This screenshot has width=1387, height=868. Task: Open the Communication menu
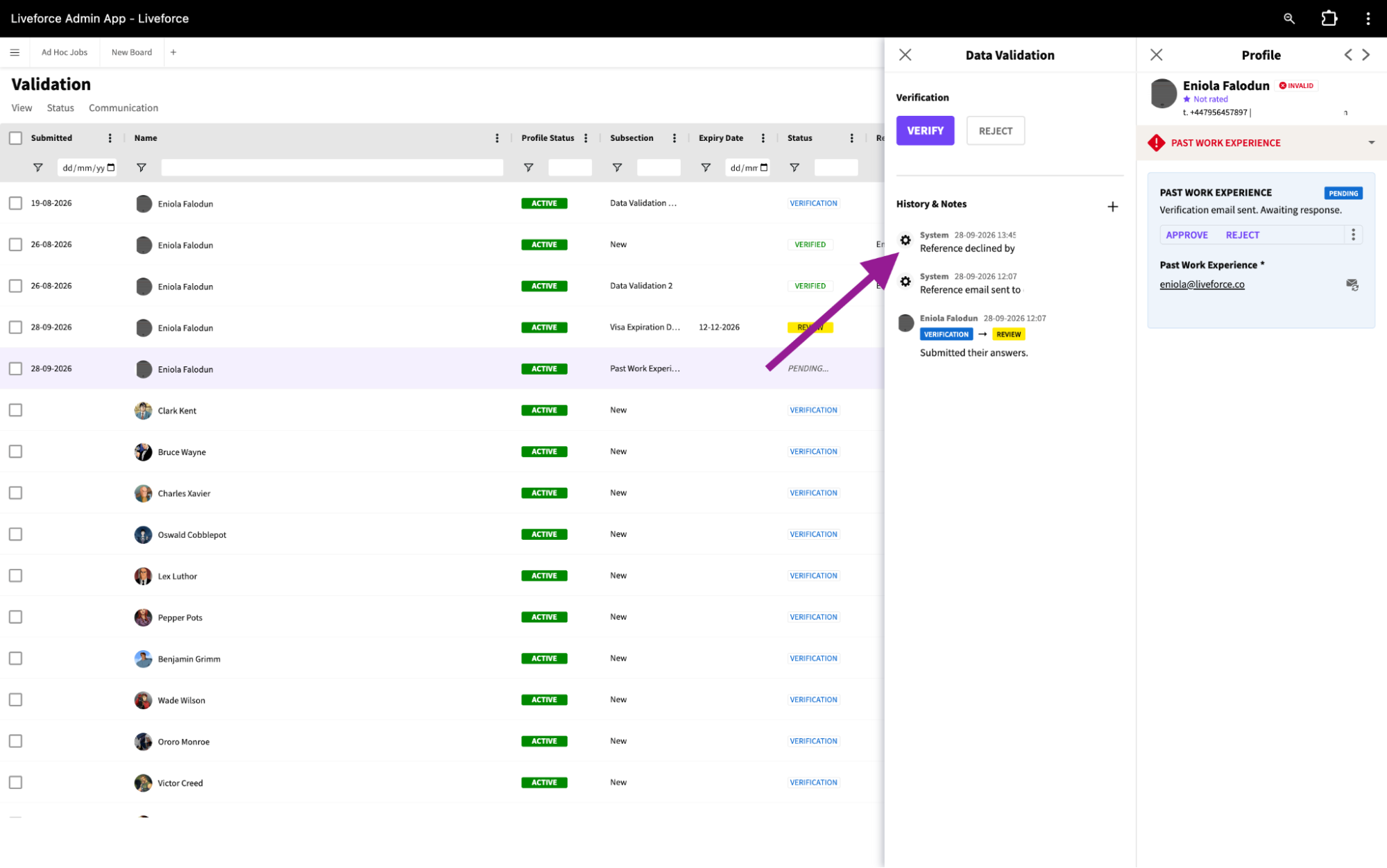click(124, 108)
